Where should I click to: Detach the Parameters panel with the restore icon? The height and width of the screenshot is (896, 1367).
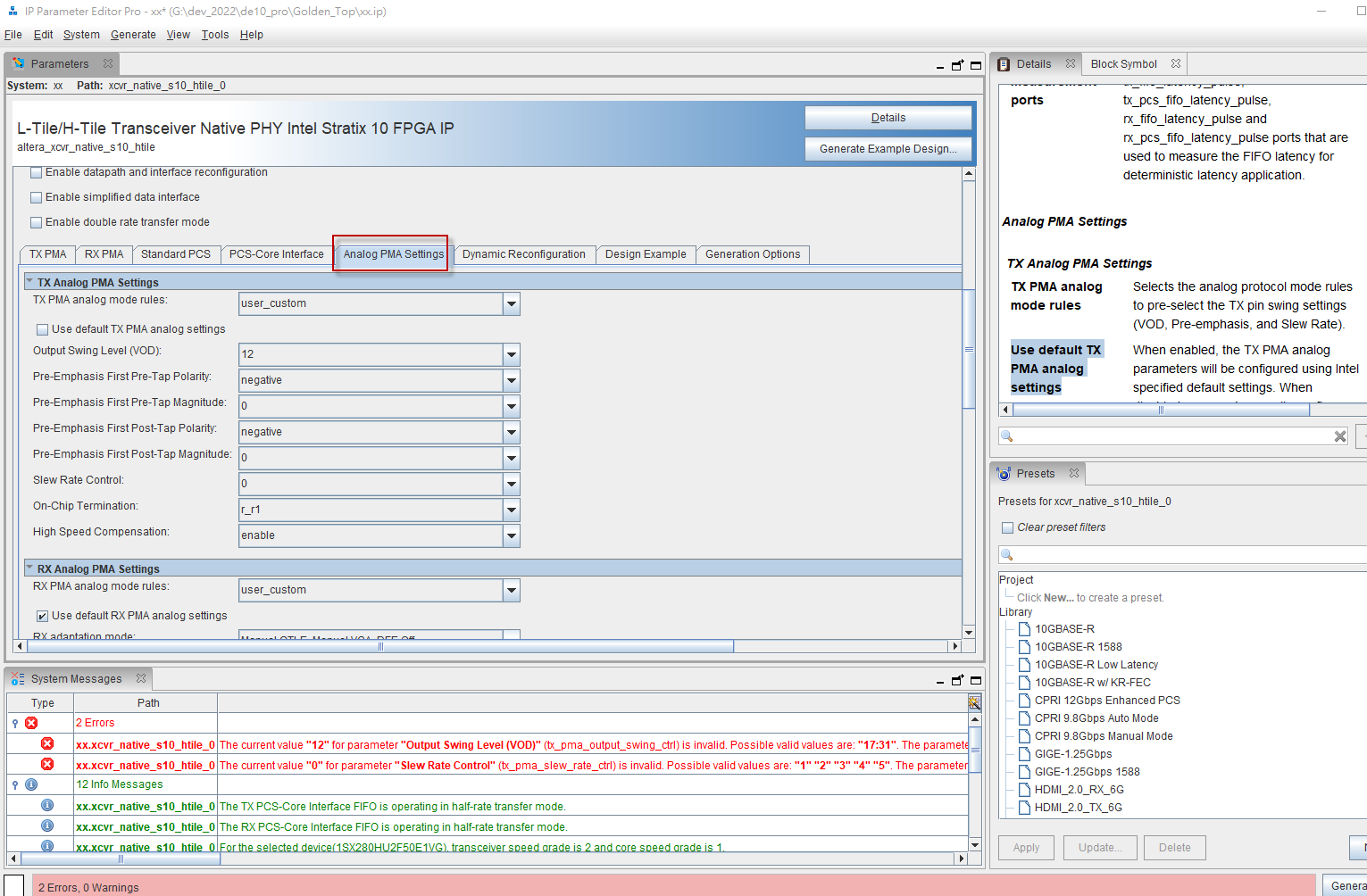958,65
